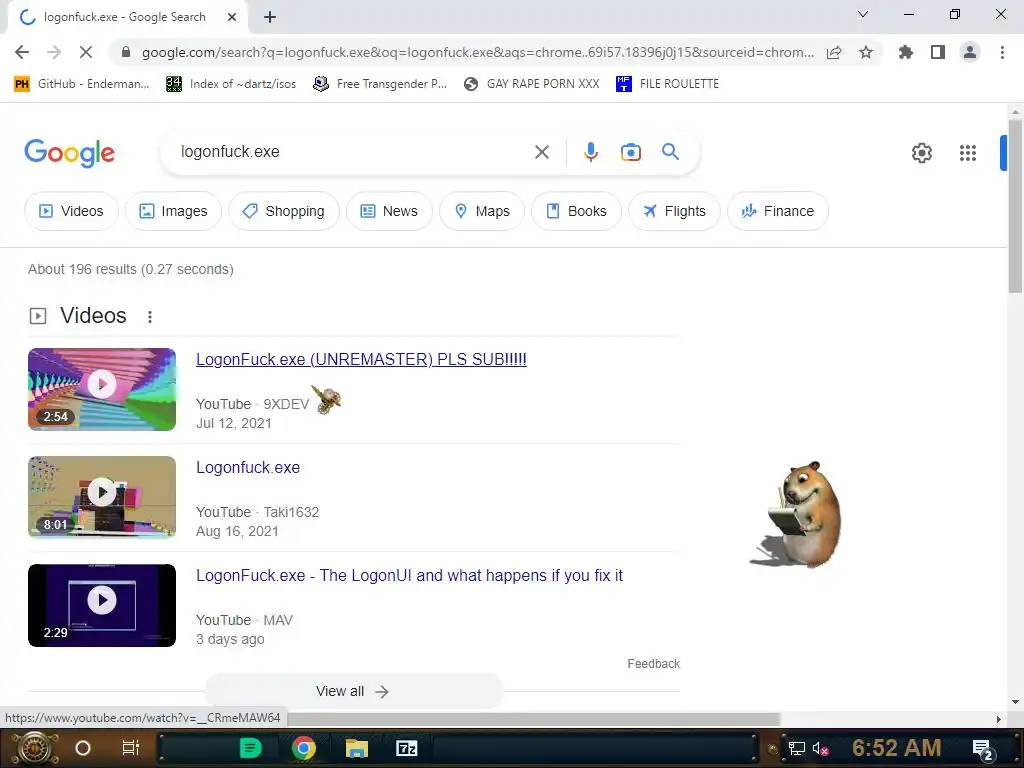This screenshot has width=1024, height=768.
Task: Bookmark this page with the star icon
Action: click(x=866, y=52)
